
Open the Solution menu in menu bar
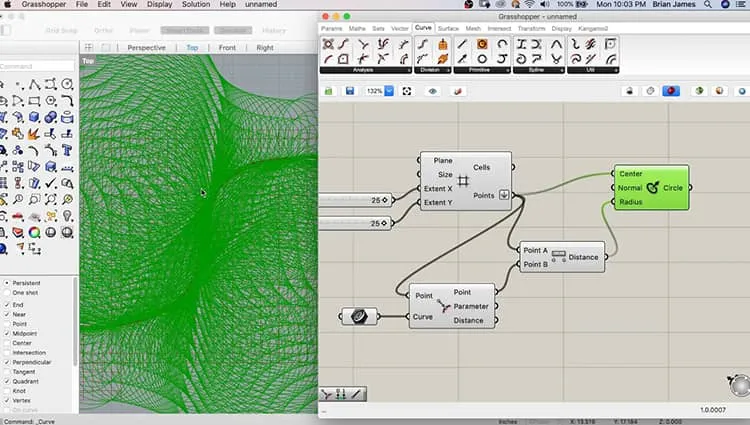(196, 4)
